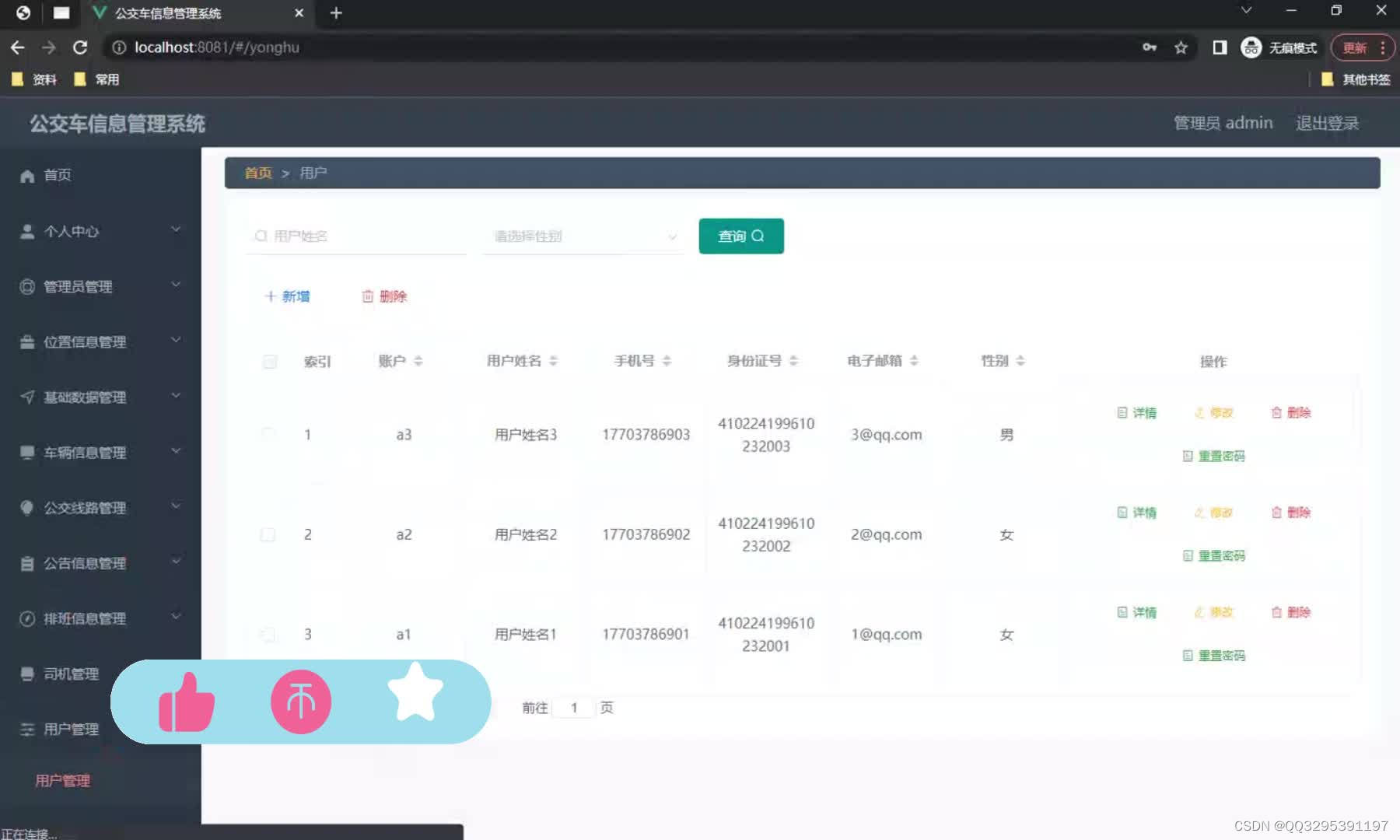Expand 车辆信息管理 chevron
The image size is (1400, 840).
click(x=176, y=450)
